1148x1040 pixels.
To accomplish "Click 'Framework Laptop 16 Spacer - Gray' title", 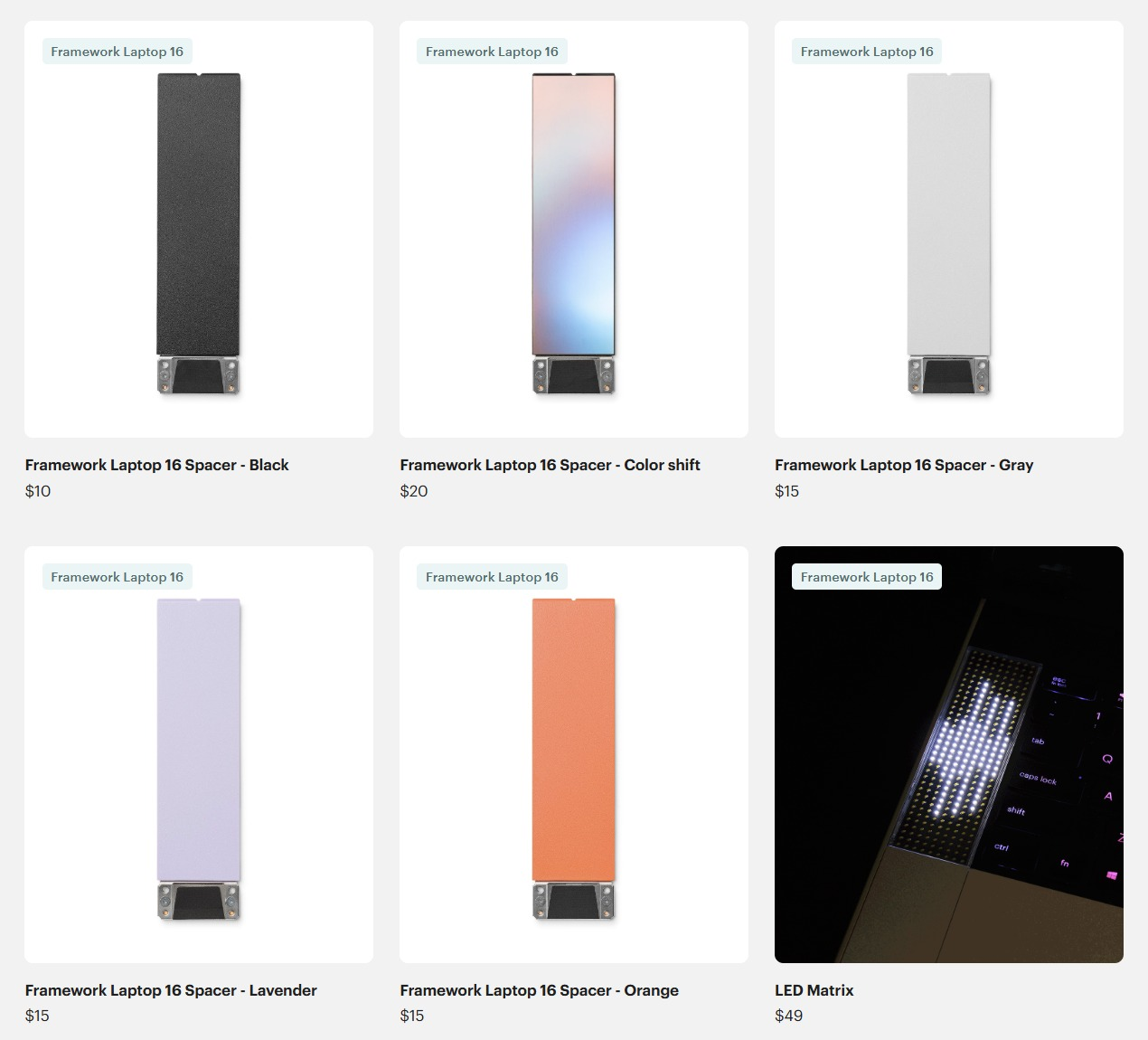I will click(x=904, y=465).
